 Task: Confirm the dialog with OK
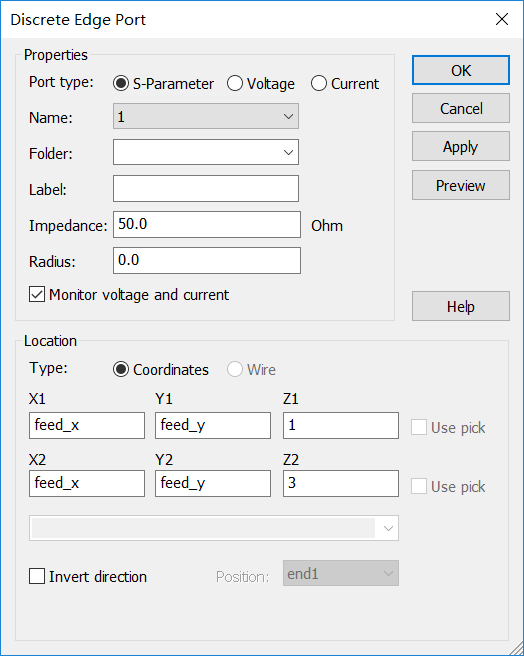(461, 70)
